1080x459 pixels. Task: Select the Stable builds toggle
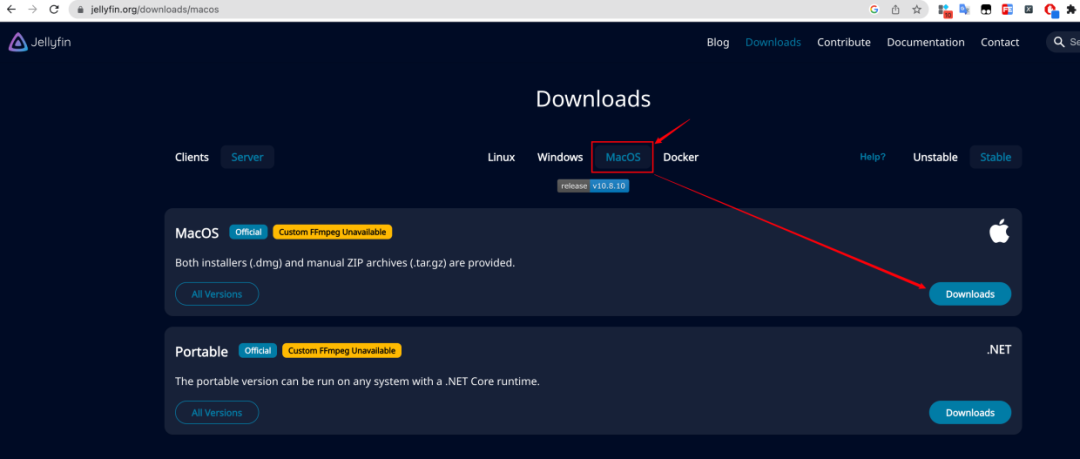(995, 157)
